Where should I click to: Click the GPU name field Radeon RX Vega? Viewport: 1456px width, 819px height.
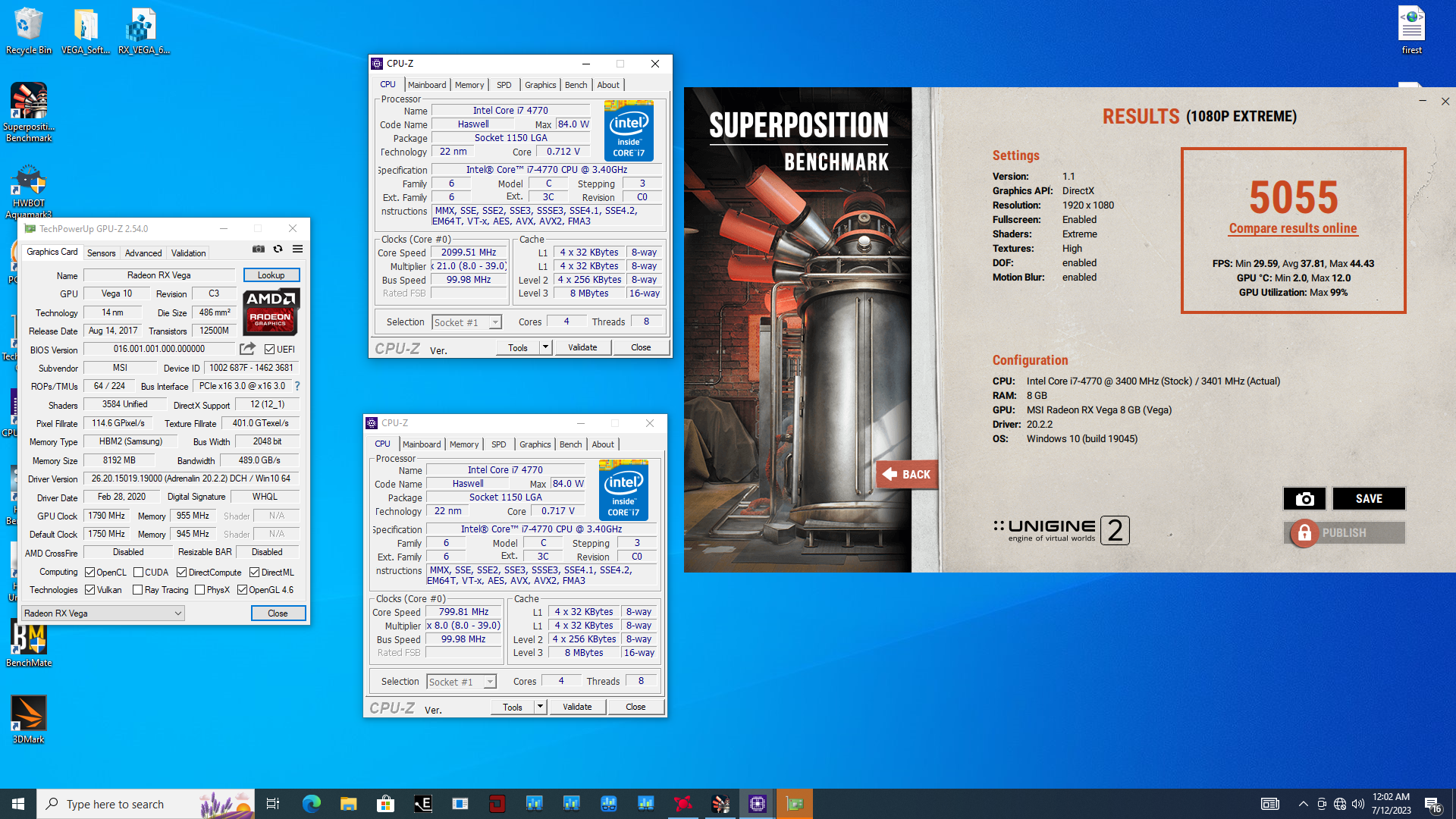pyautogui.click(x=159, y=275)
